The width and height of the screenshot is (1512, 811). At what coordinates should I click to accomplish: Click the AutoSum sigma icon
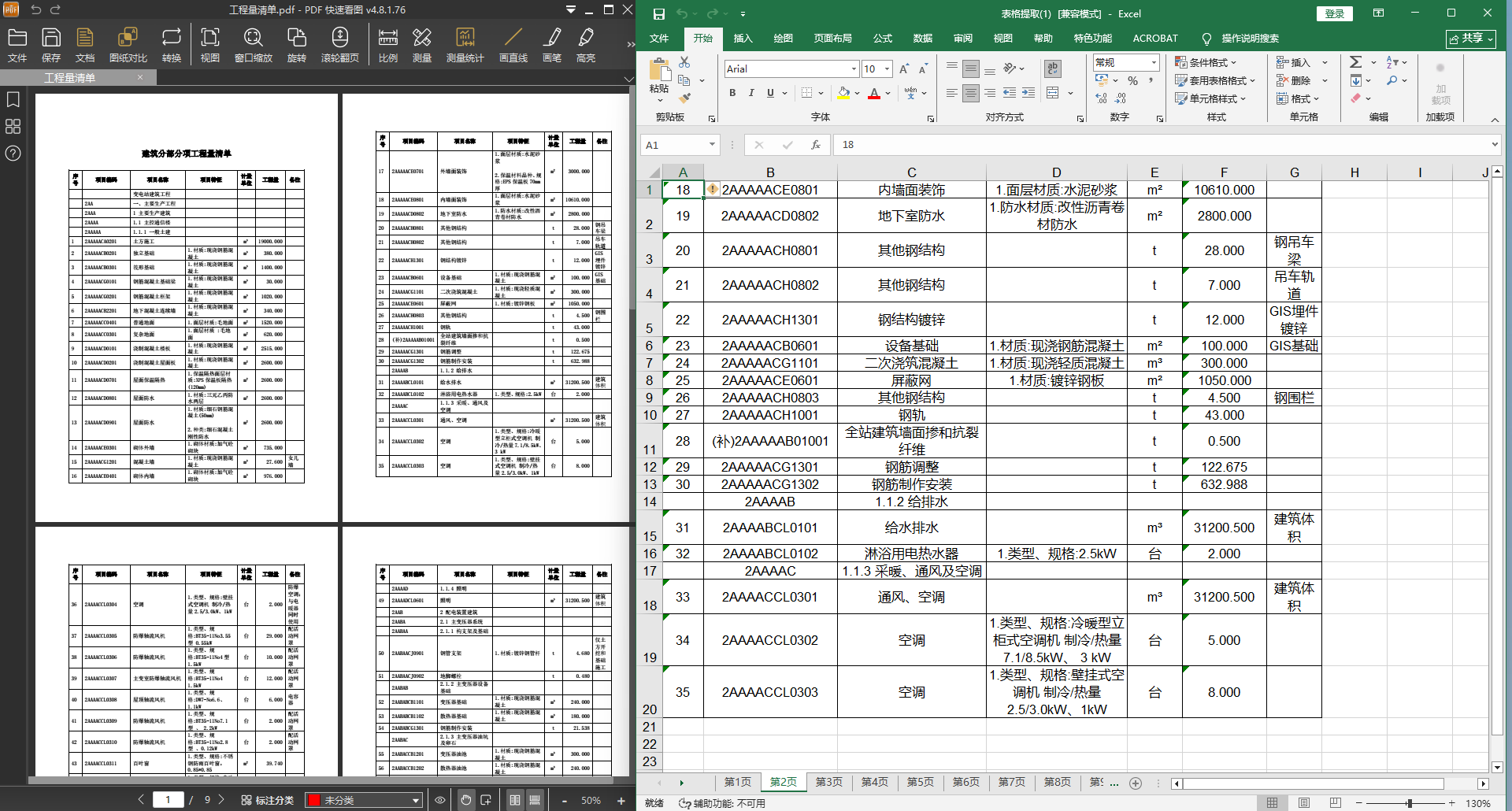(x=1355, y=62)
